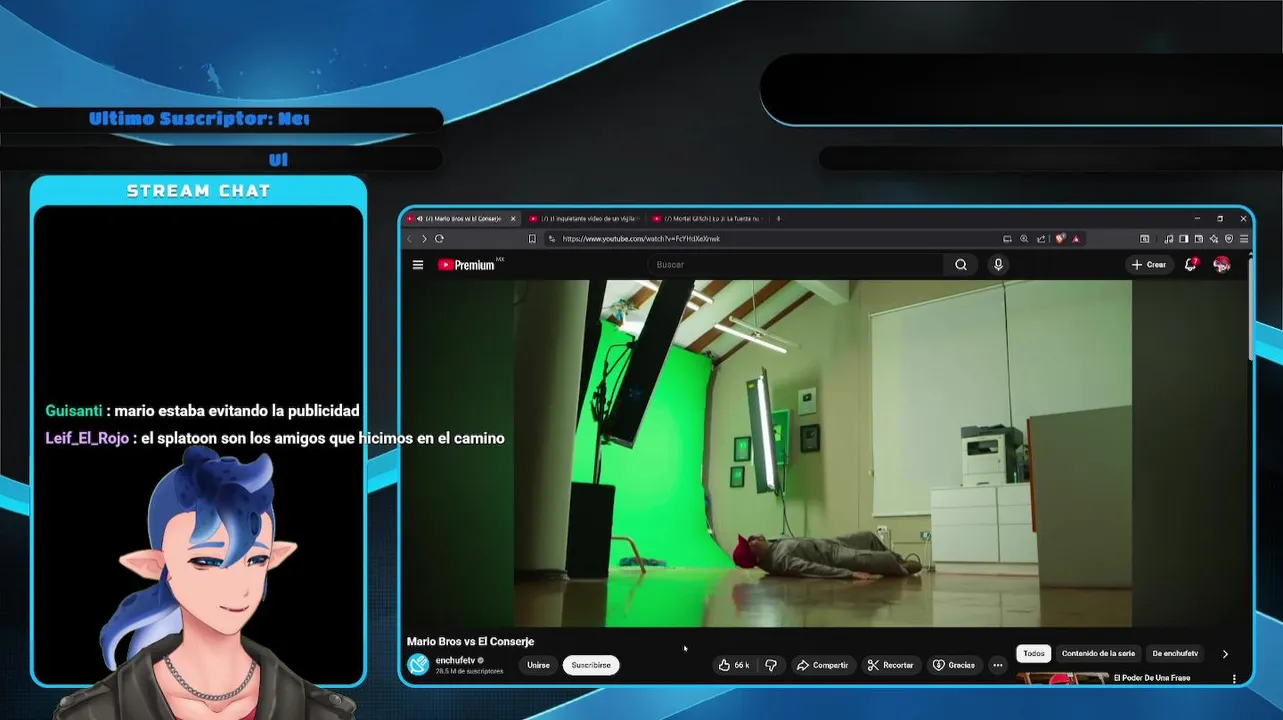Click the Recortar clip button
The height and width of the screenshot is (720, 1283).
point(890,665)
